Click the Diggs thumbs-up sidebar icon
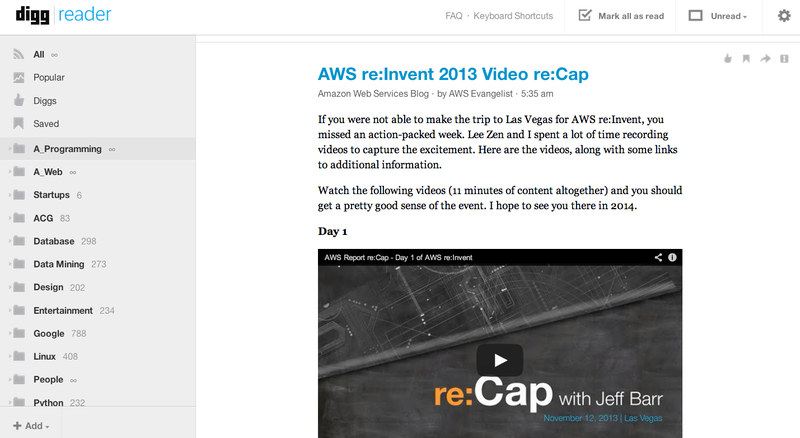Image resolution: width=800 pixels, height=438 pixels. [19, 100]
